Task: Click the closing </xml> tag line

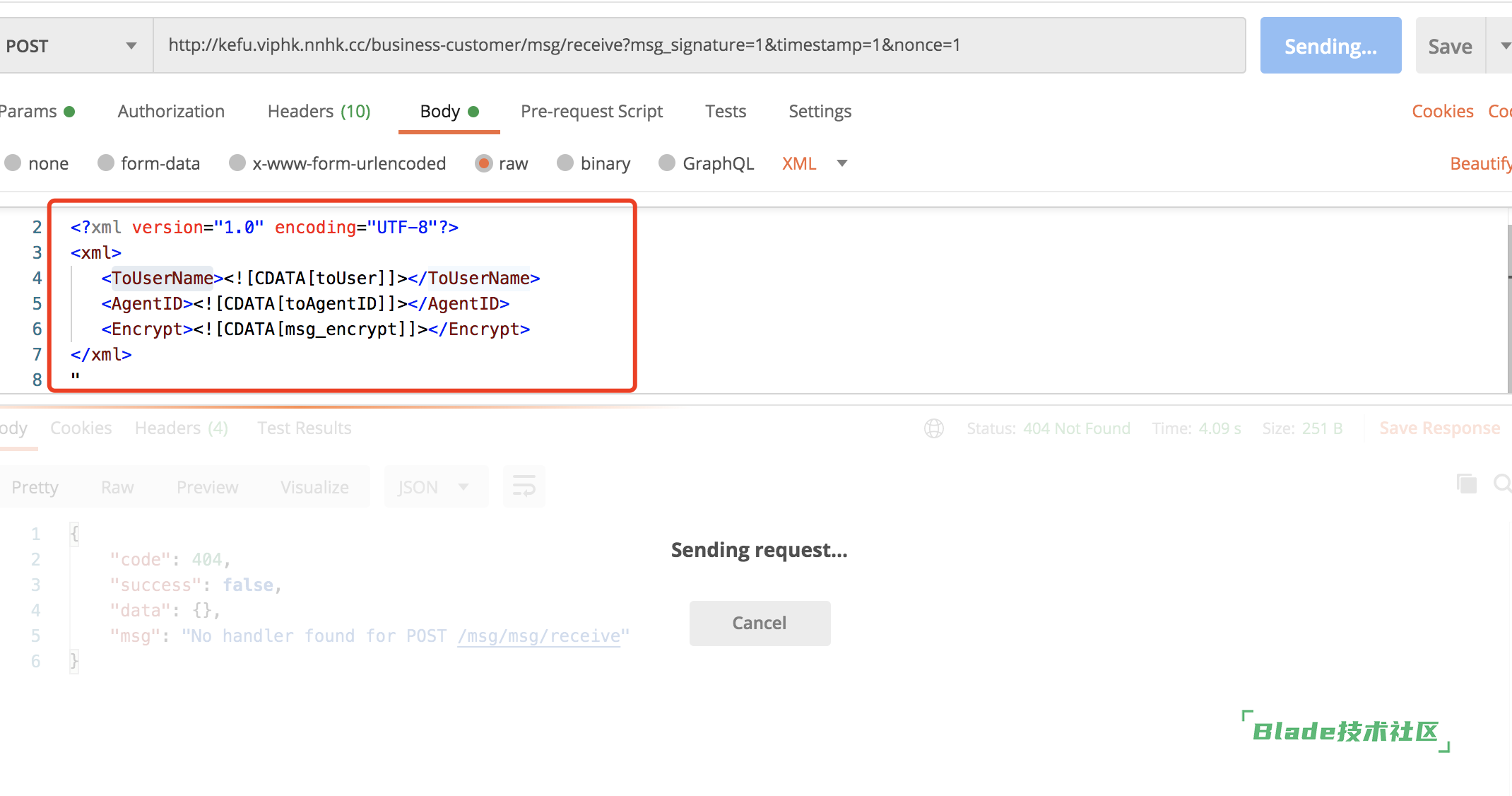Action: pyautogui.click(x=101, y=355)
